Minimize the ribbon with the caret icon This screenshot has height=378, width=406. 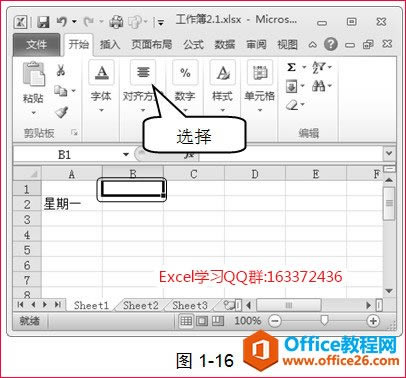[x=312, y=44]
